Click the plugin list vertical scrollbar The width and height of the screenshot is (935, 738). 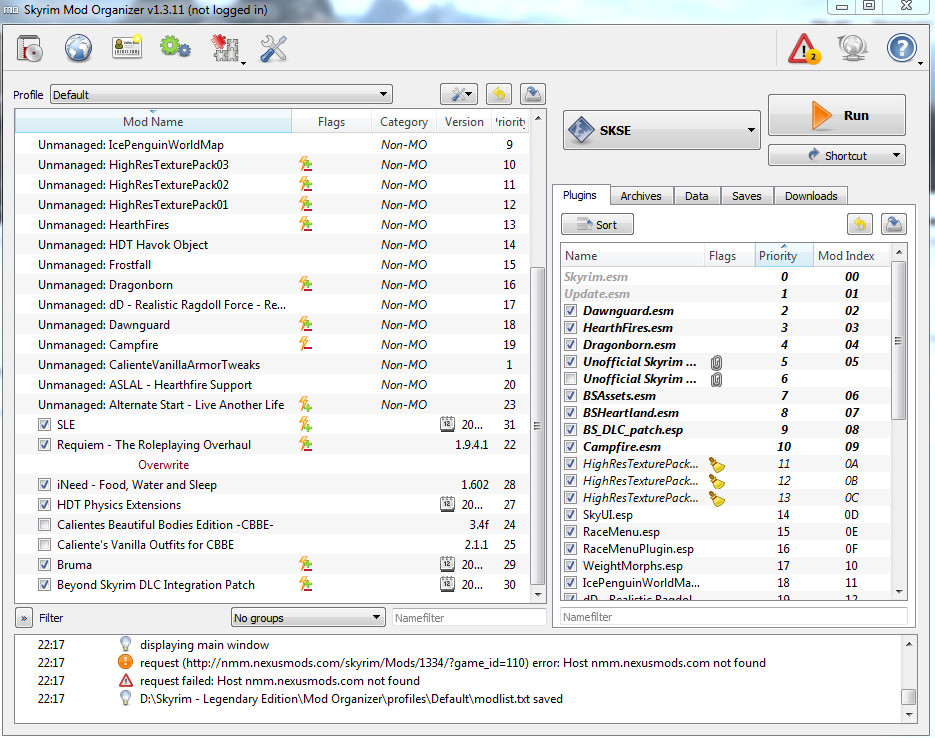(x=899, y=421)
